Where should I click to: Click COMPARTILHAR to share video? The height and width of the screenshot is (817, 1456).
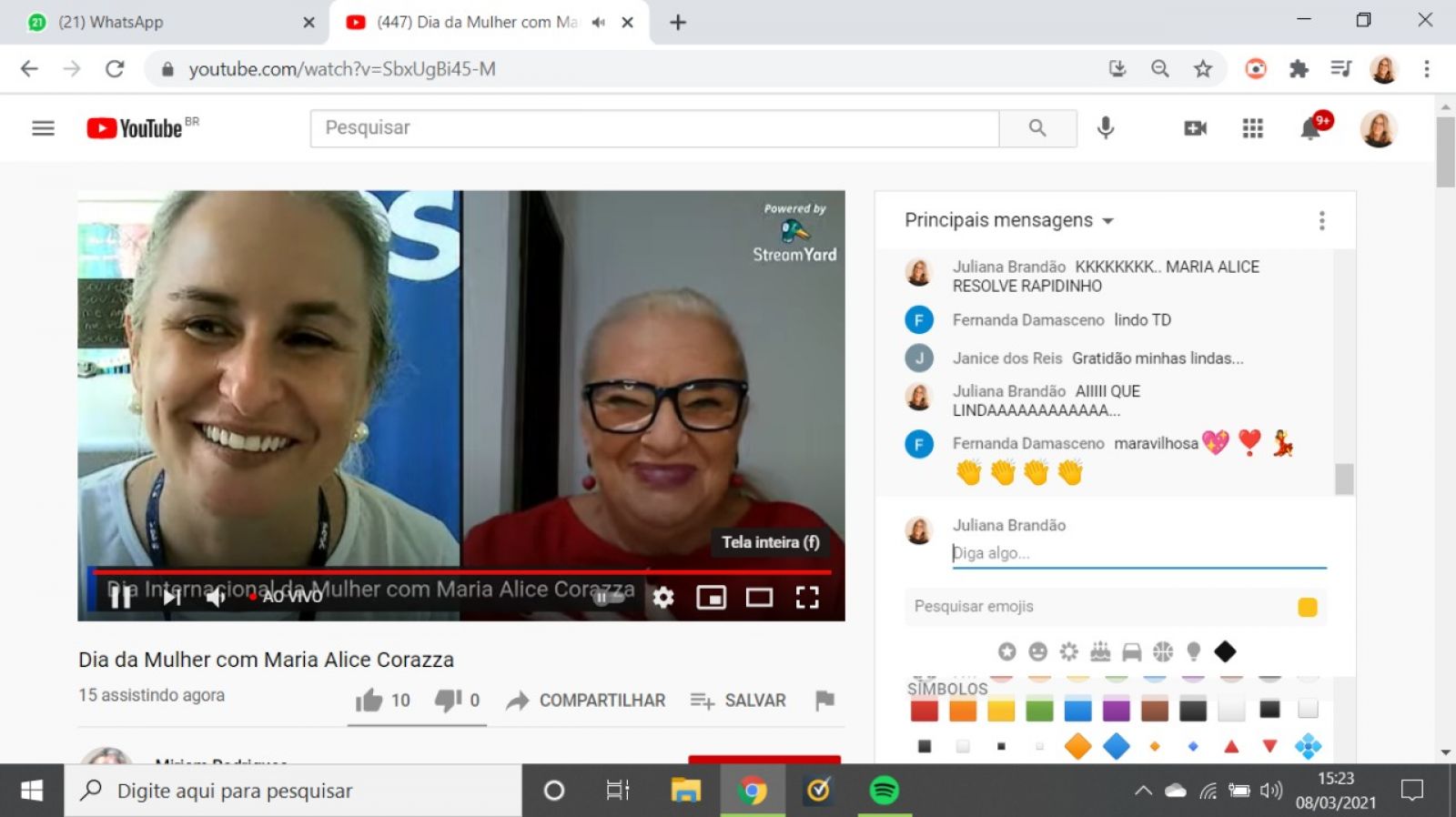586,701
